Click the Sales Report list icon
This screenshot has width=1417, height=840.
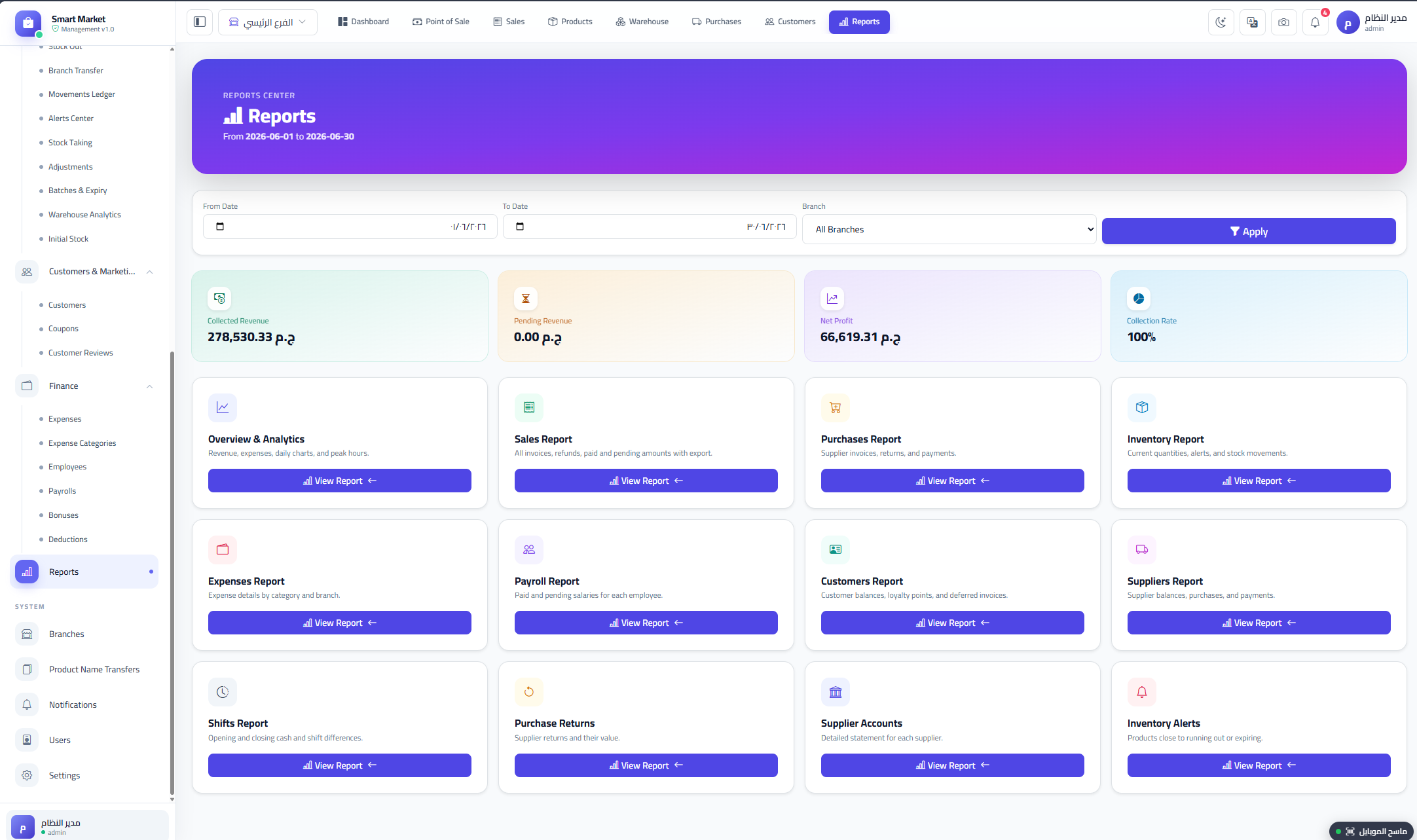(529, 407)
